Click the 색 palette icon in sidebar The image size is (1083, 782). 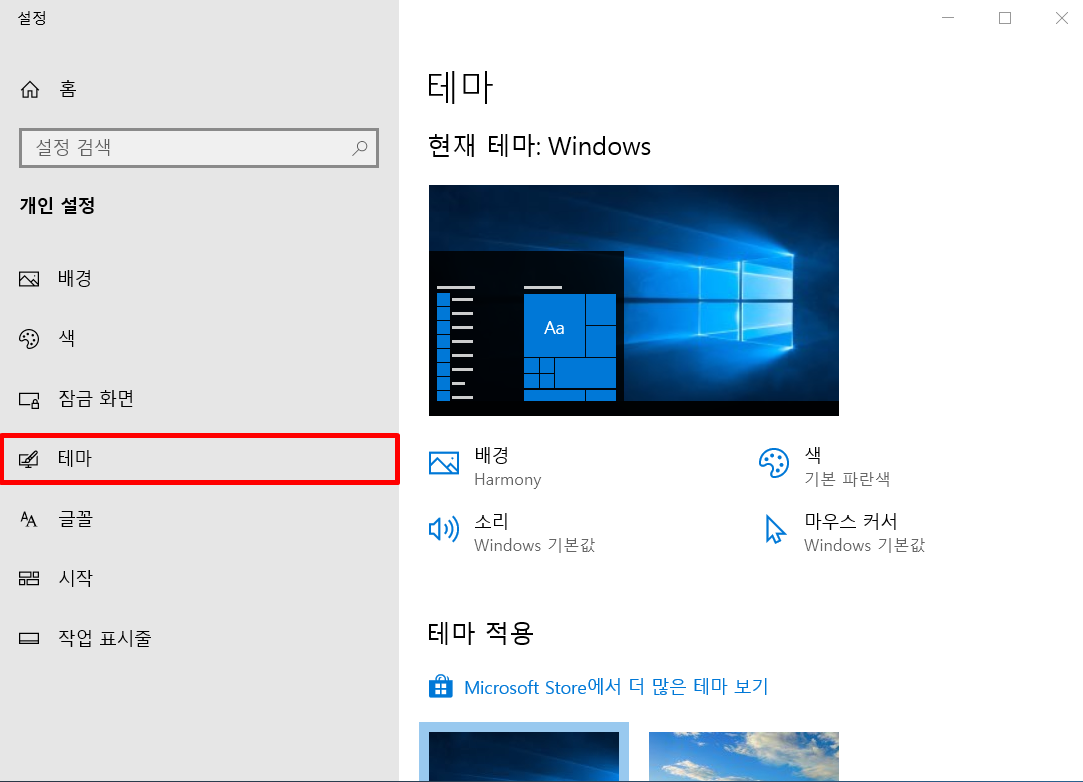point(29,338)
